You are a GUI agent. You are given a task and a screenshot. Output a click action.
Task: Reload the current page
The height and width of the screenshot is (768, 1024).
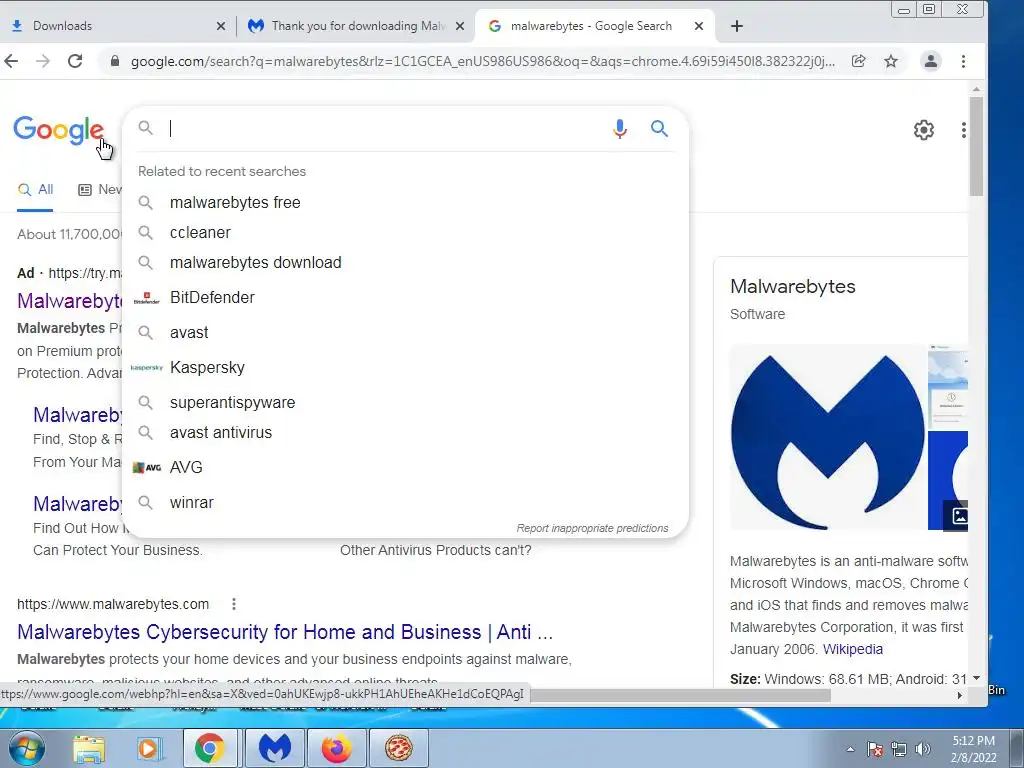point(75,61)
